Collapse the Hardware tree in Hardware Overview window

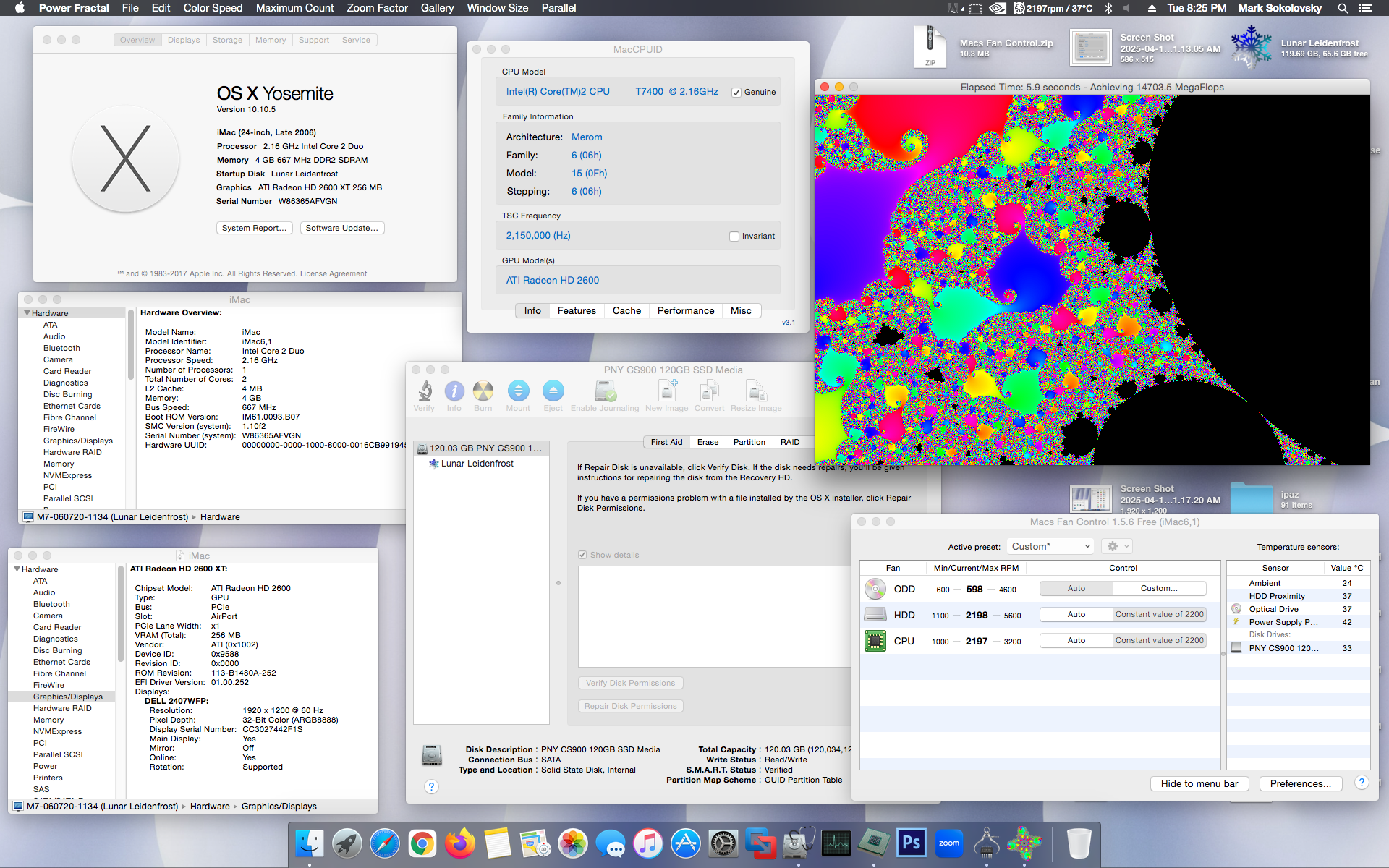point(27,313)
